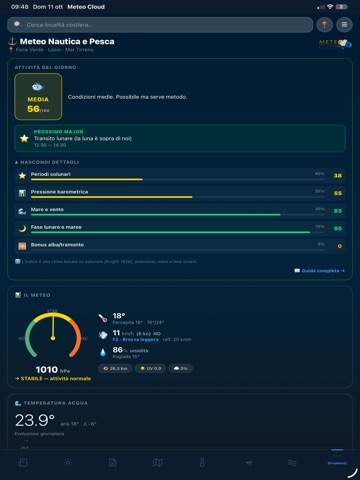Tap the 1010 hPa pressure reading
Screen dimensions: 360x480
point(53,370)
